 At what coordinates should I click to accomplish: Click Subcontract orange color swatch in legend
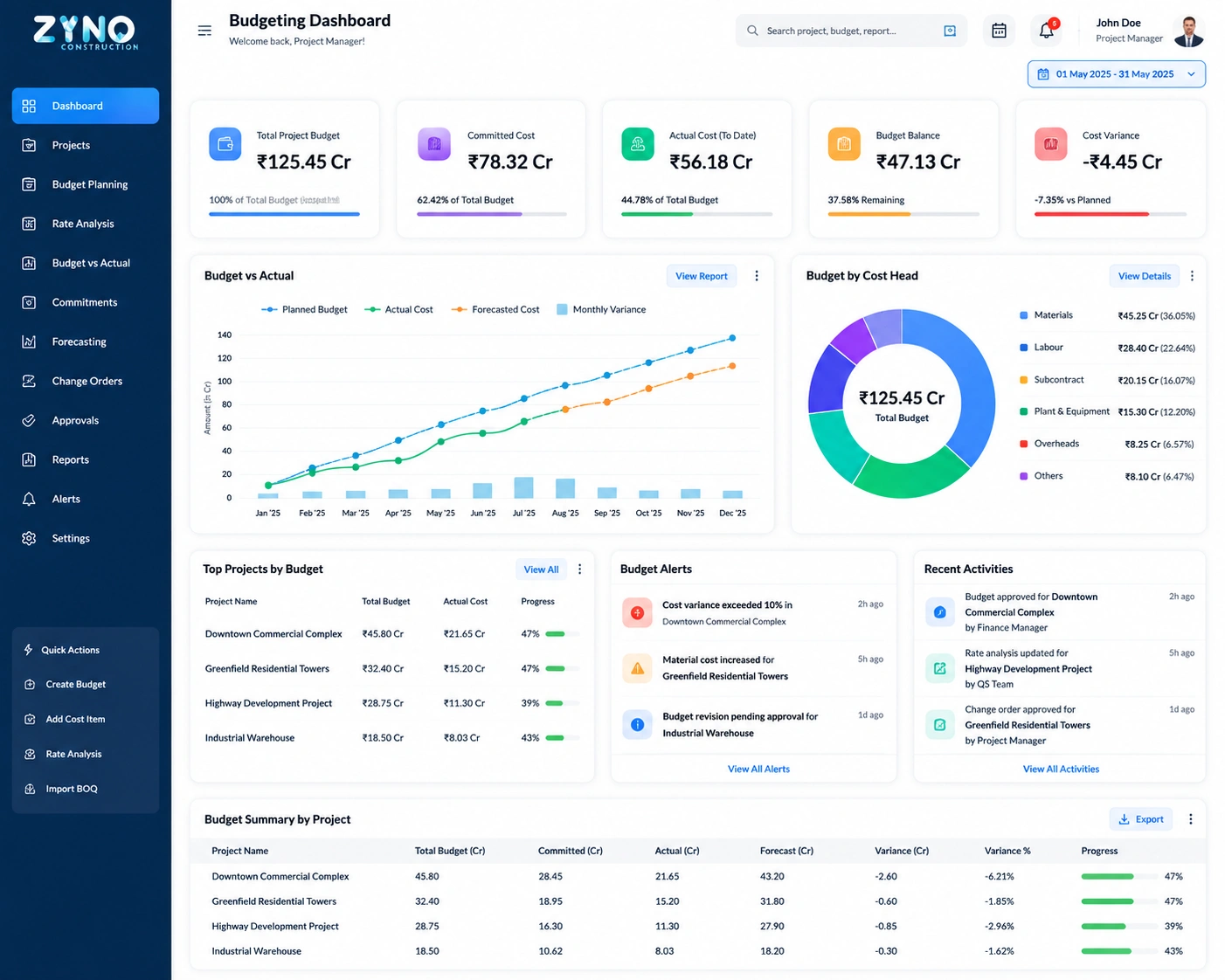pyautogui.click(x=1024, y=380)
